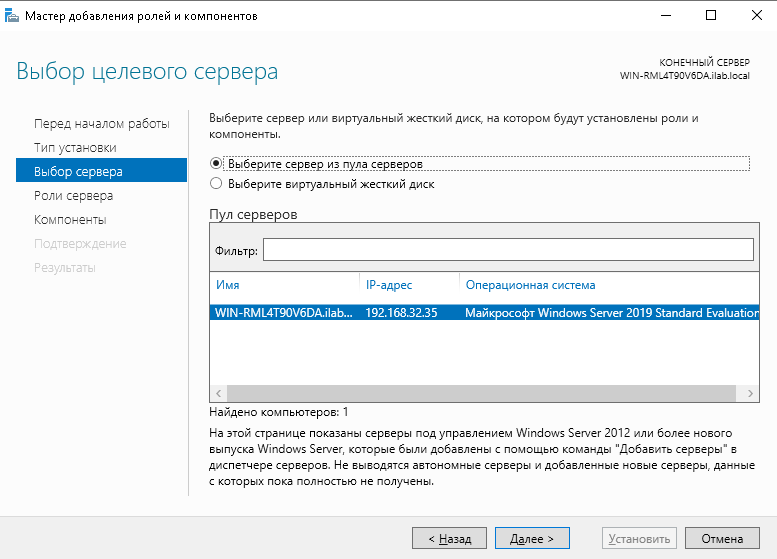Proceed with the 'Далее >' button
Viewport: 777px width, 559px height.
click(531, 538)
